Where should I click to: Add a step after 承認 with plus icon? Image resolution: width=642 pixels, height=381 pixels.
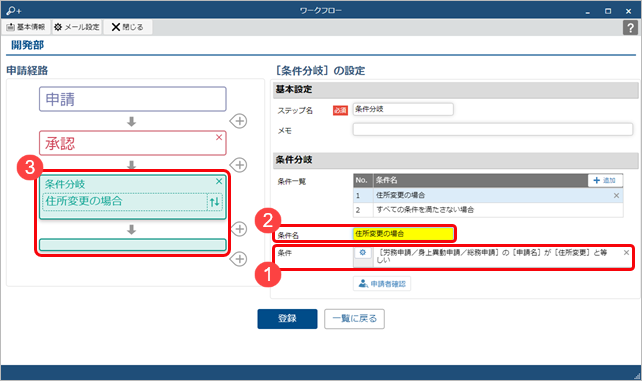tap(239, 165)
